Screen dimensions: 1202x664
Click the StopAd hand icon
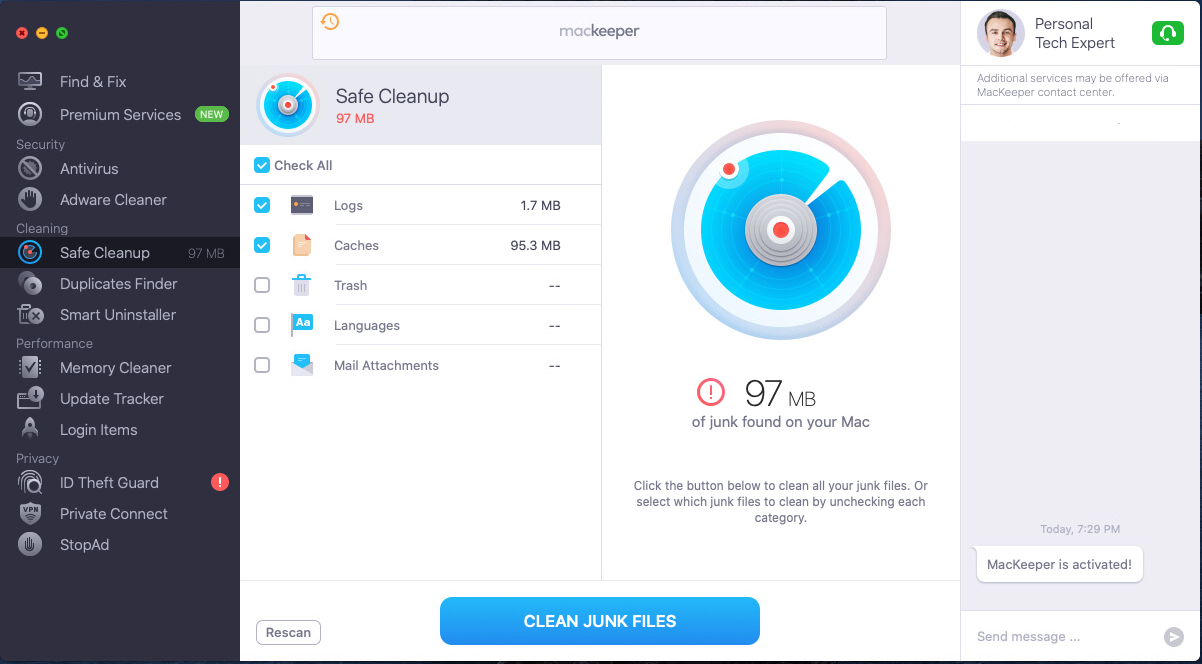coord(30,545)
